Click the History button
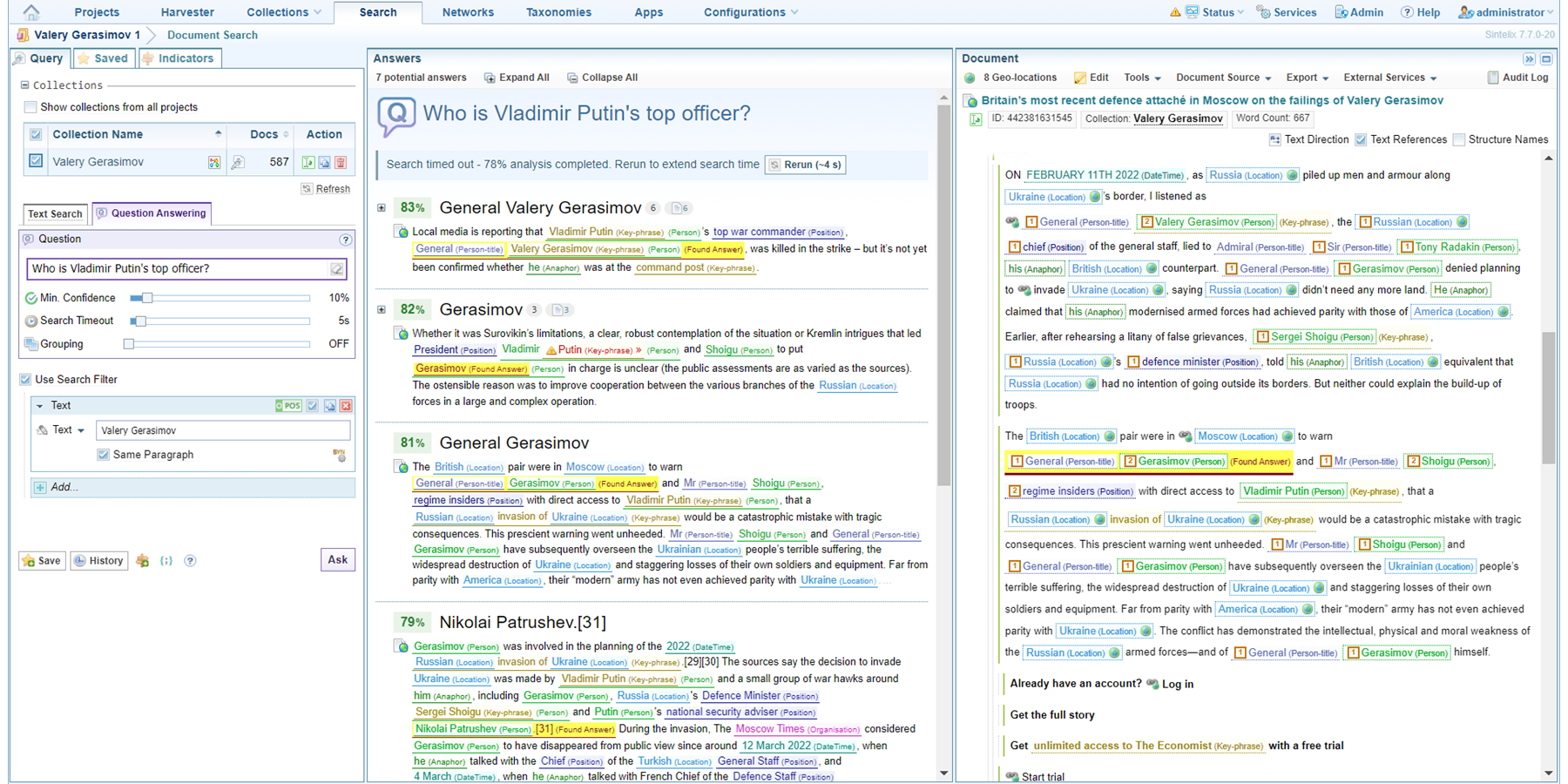Viewport: 1568px width, 784px height. coord(98,561)
